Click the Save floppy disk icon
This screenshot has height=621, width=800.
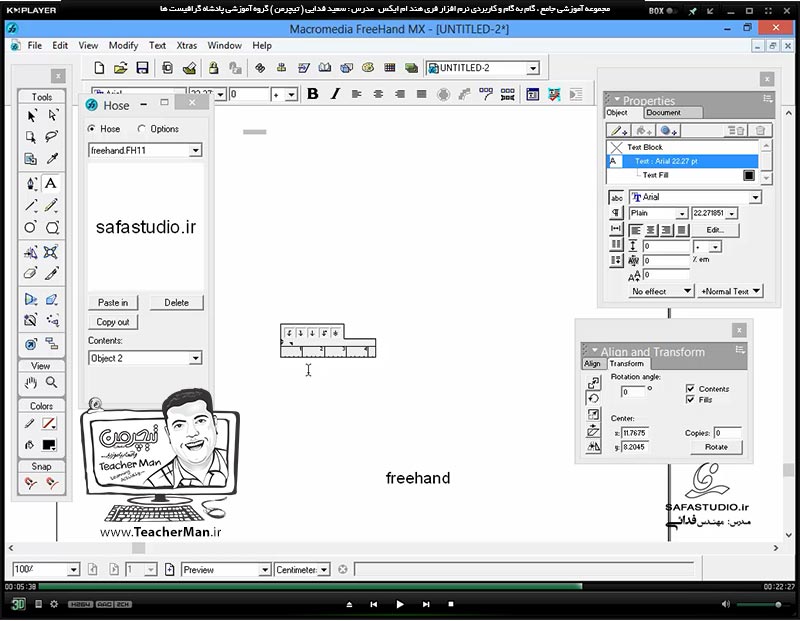(142, 68)
